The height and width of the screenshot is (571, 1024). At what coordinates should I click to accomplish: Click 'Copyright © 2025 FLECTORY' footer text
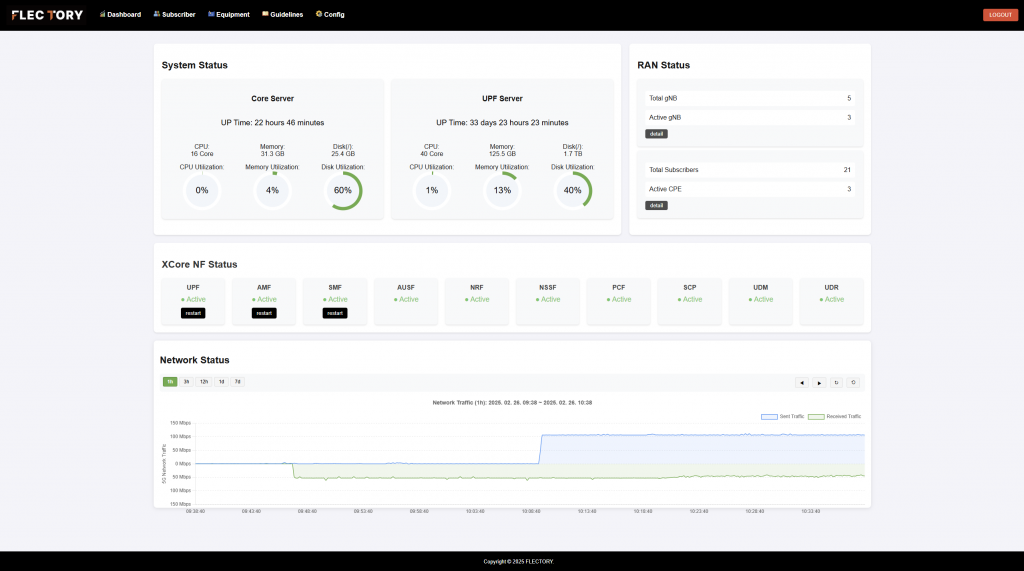[519, 561]
